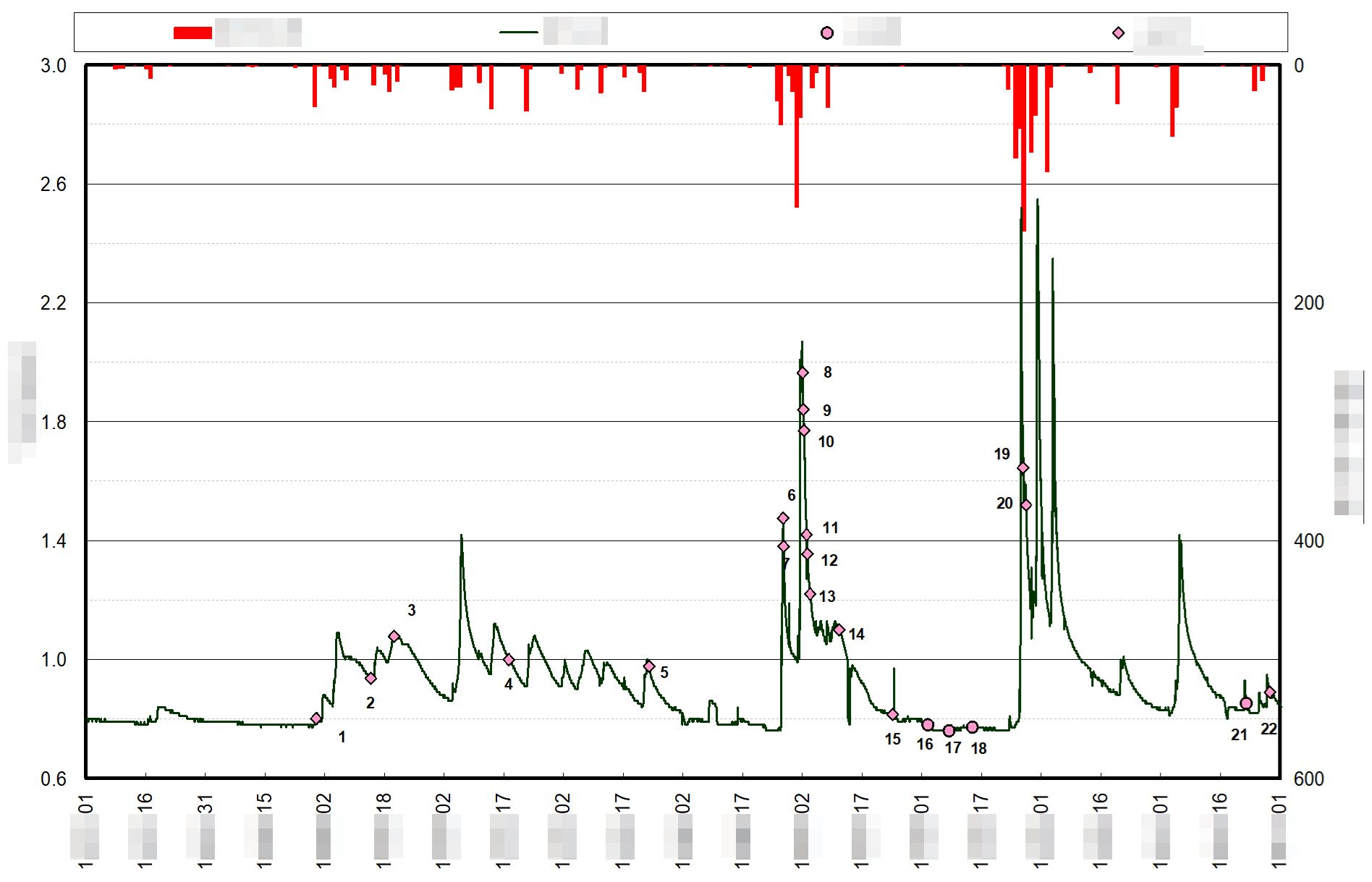Select the diamond marker labeled 20
This screenshot has height=882, width=1372.
click(1026, 505)
